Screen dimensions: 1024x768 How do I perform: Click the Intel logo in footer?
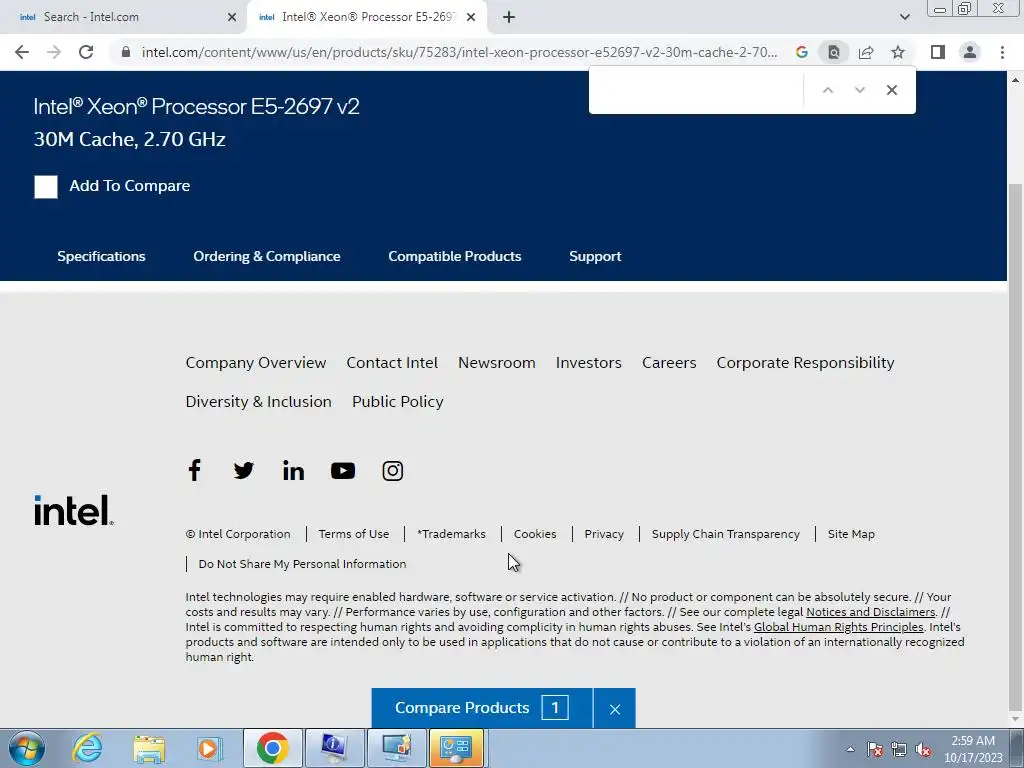click(x=74, y=510)
